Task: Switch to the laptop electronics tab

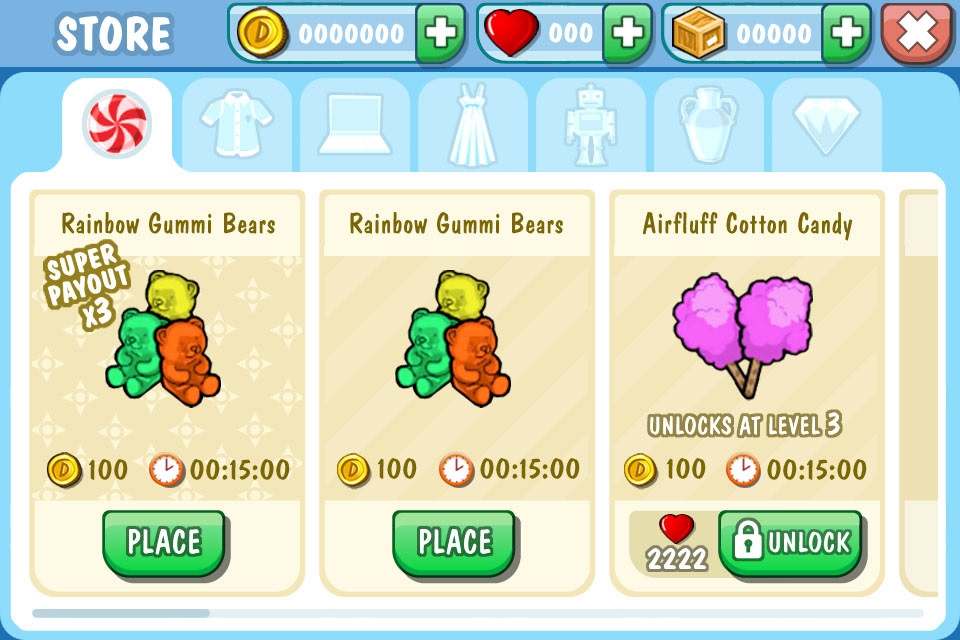Action: pos(355,124)
